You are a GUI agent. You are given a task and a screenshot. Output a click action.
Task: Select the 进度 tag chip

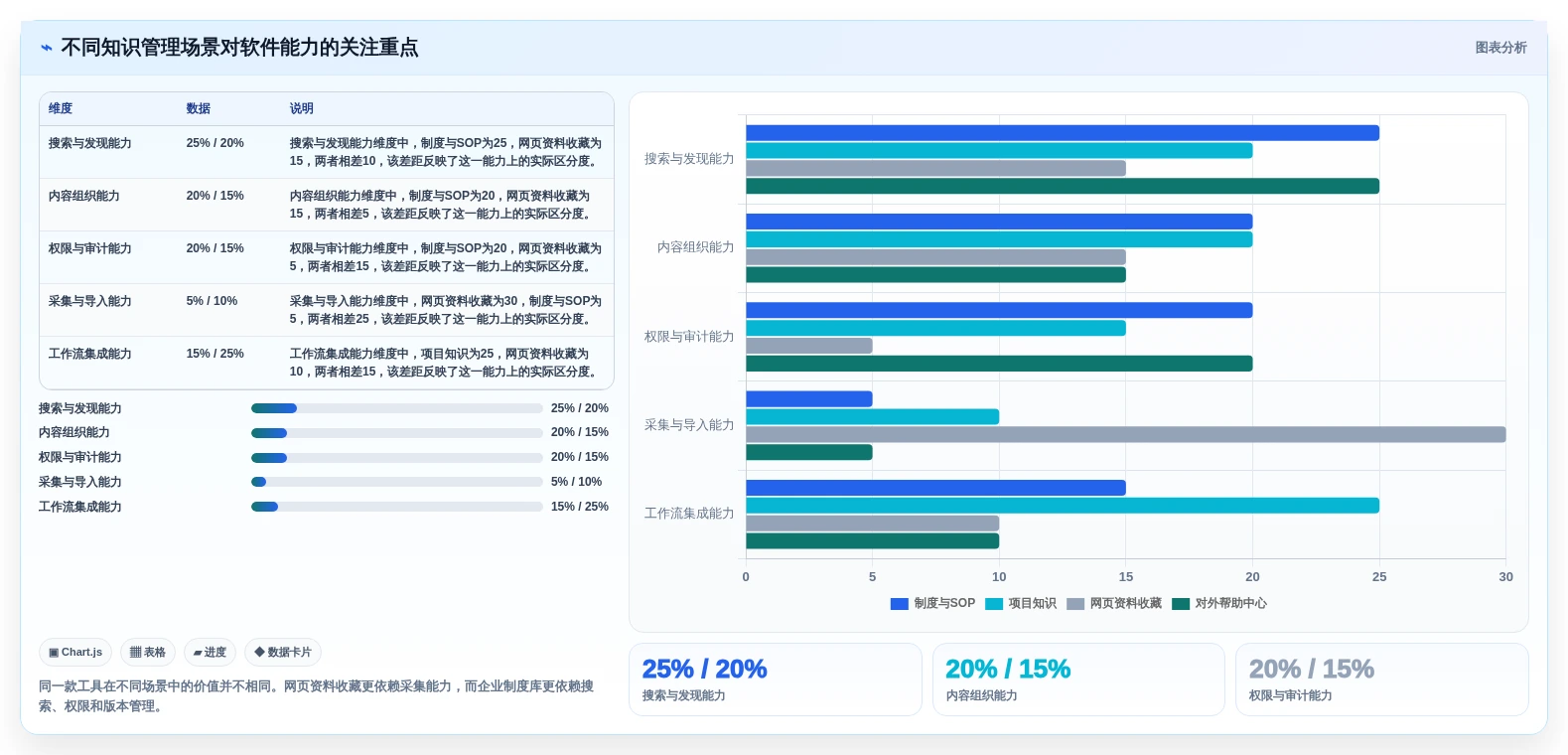pos(210,653)
